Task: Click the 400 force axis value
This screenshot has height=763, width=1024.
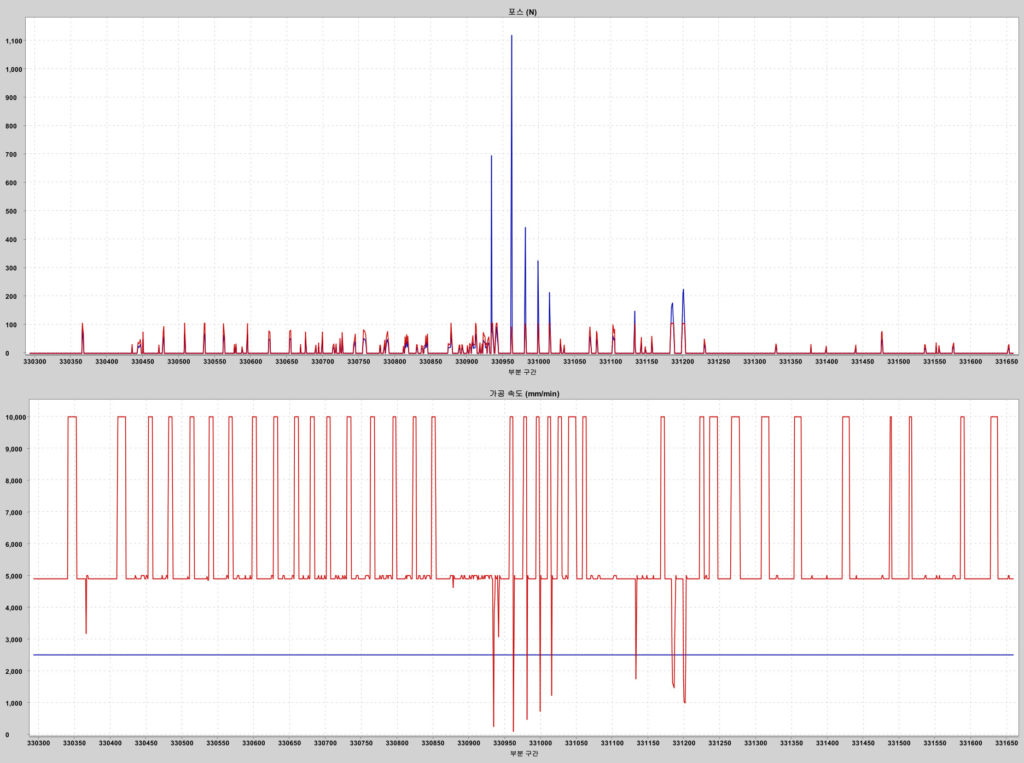Action: click(x=10, y=240)
